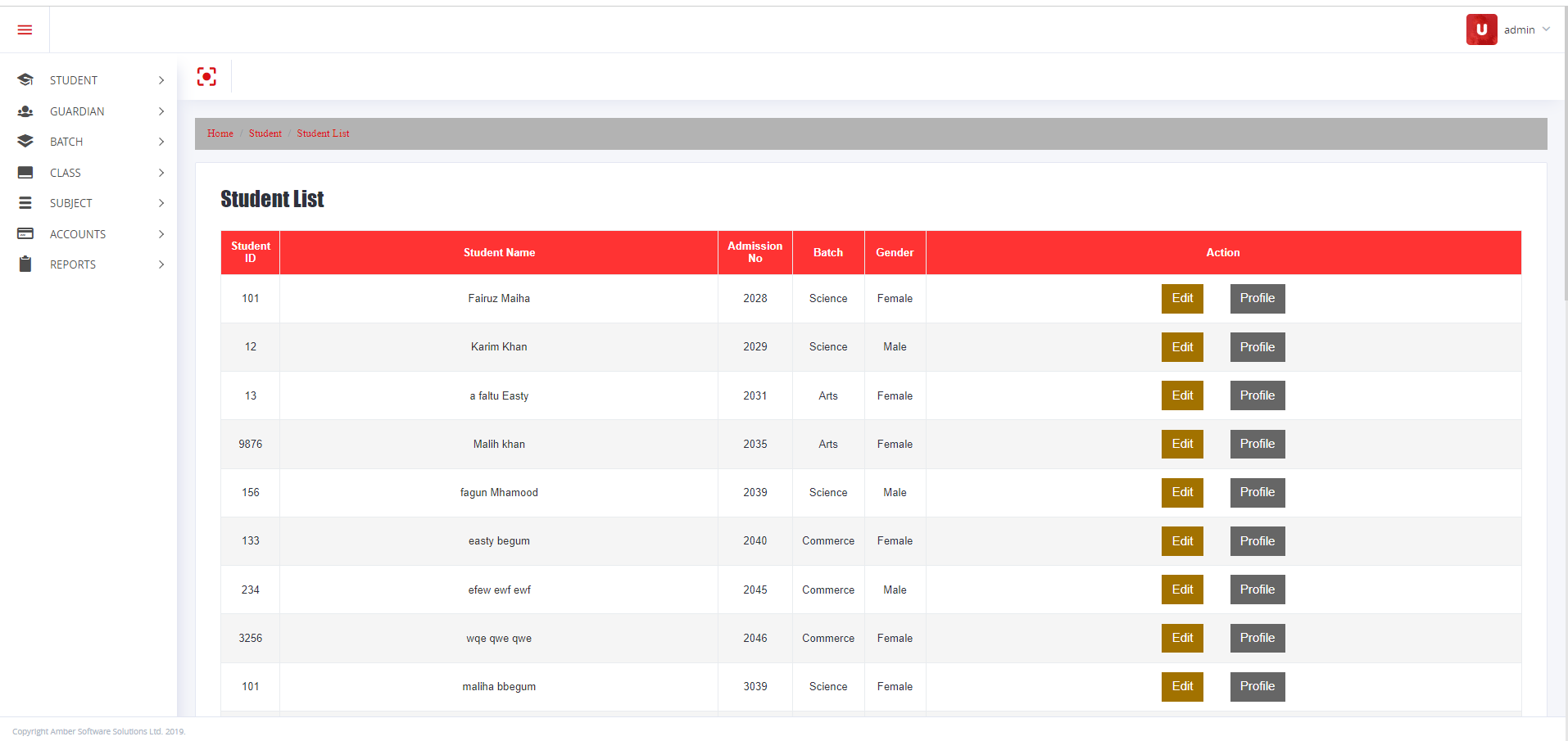The image size is (1568, 741).
Task: Open the admin dropdown arrow
Action: pyautogui.click(x=1547, y=29)
